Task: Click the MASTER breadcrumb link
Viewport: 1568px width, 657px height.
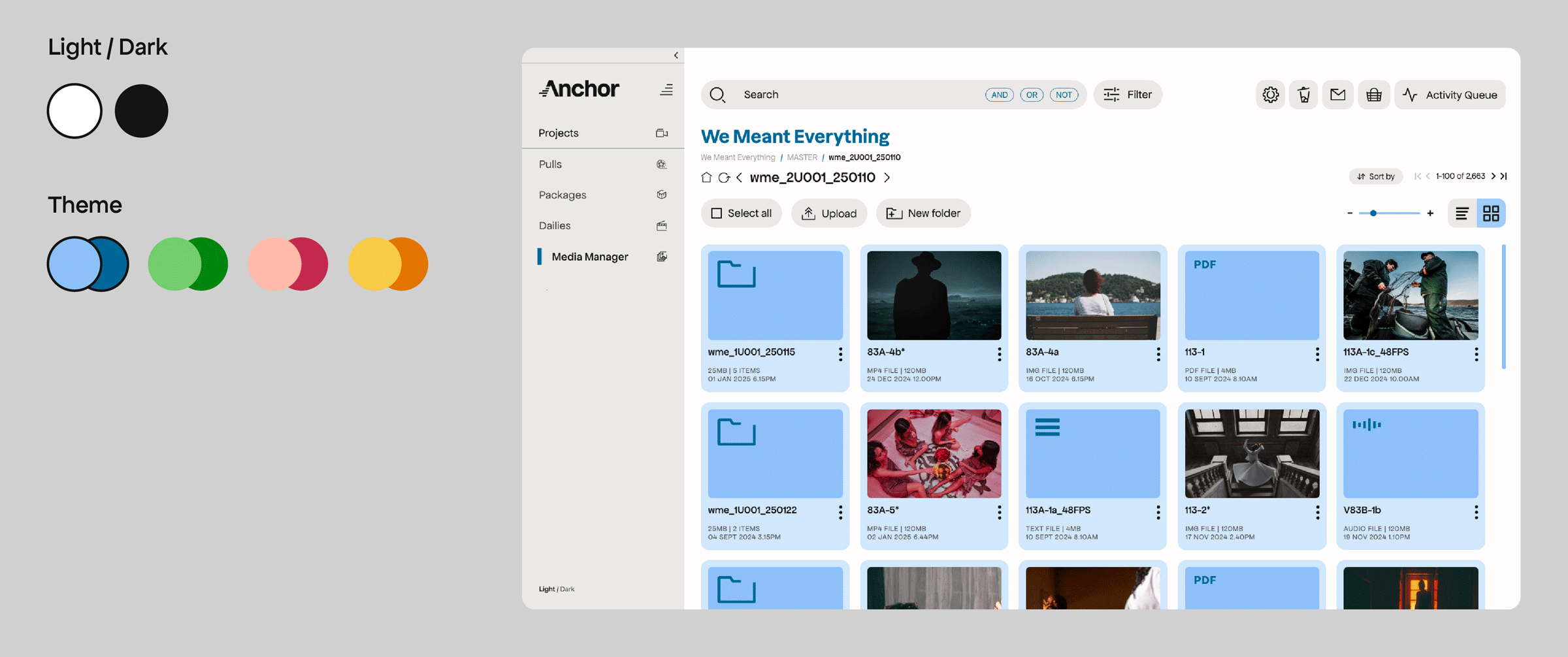Action: (x=802, y=157)
